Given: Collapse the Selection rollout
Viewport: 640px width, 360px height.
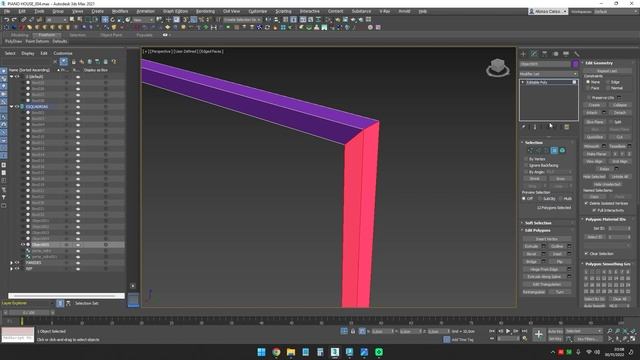Looking at the screenshot, I should point(534,142).
